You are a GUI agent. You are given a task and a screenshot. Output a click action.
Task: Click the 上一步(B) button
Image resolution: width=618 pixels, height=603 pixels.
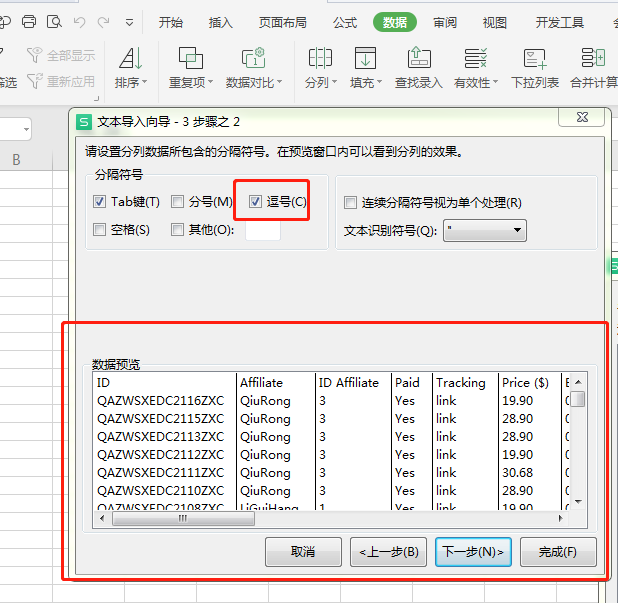tap(388, 552)
